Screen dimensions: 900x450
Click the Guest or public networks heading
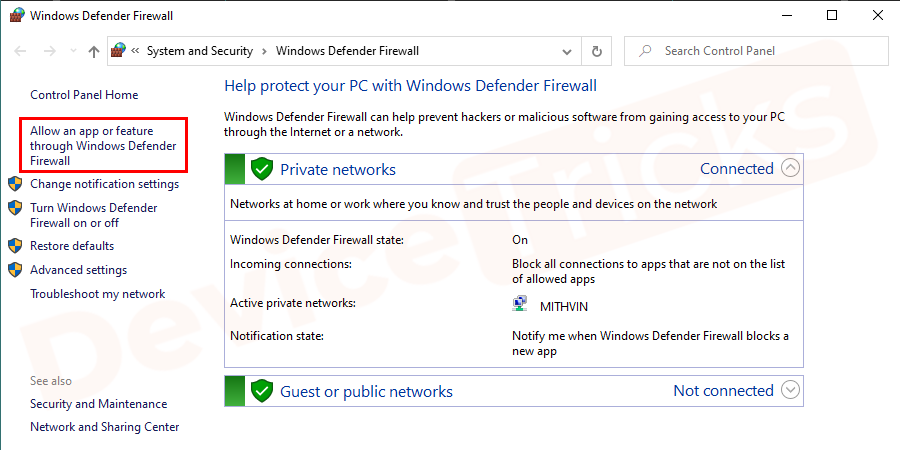[366, 391]
